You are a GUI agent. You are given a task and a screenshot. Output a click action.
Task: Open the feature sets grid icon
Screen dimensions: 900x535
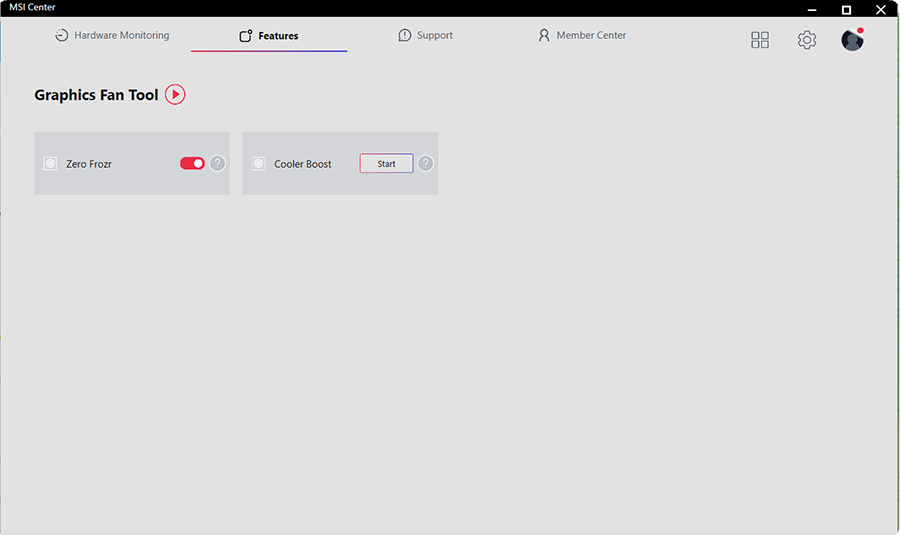(x=760, y=40)
